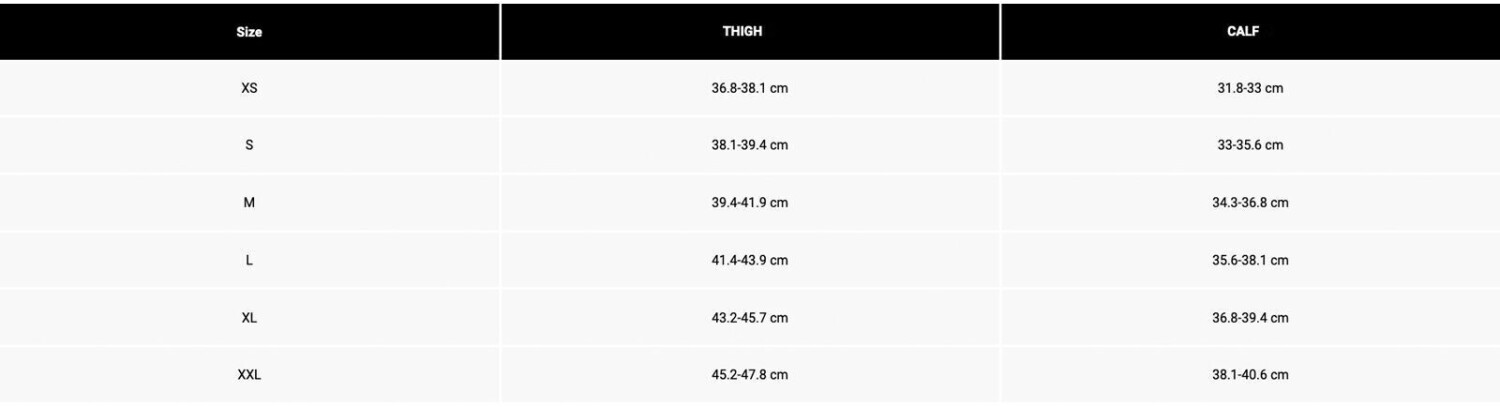Select the XXL size row label

point(249,375)
